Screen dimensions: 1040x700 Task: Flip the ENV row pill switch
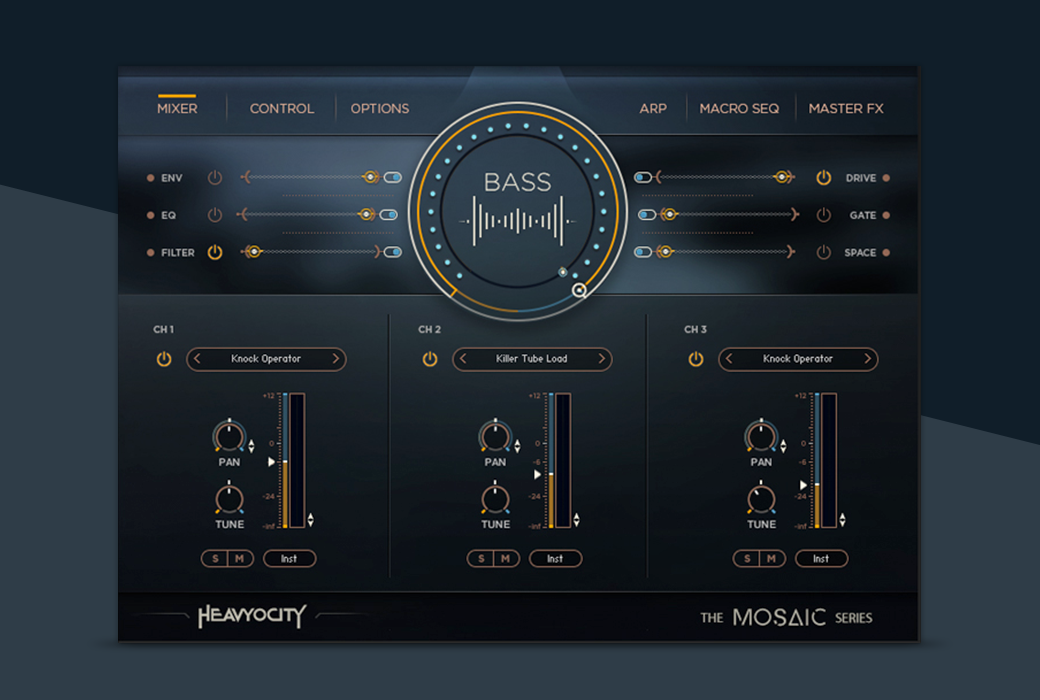tap(393, 177)
